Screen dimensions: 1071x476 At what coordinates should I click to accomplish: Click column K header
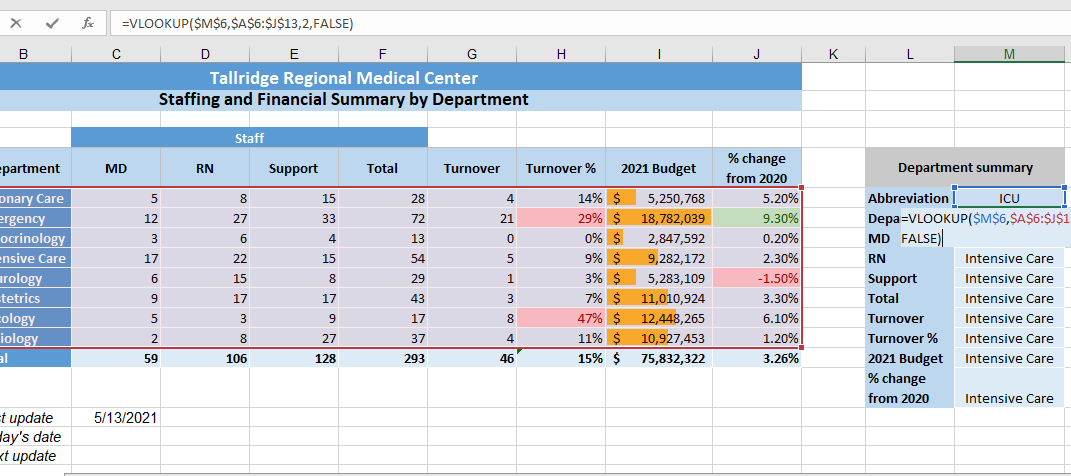tap(833, 54)
